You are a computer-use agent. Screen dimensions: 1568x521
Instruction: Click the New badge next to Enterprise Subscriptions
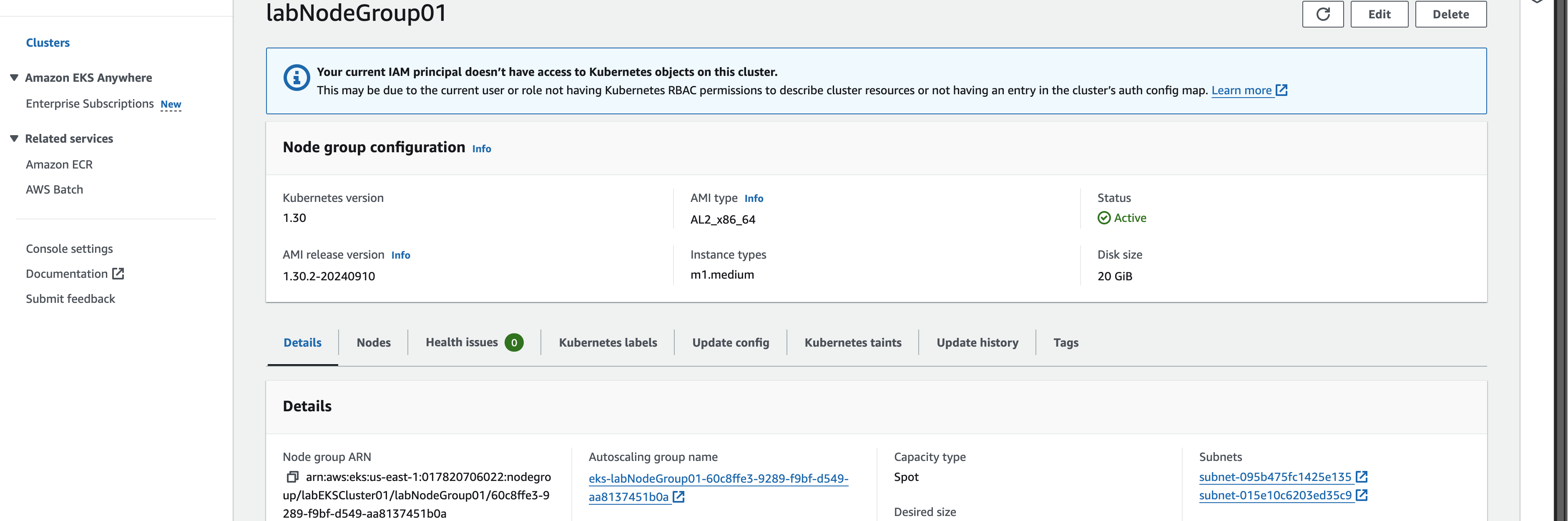(171, 104)
